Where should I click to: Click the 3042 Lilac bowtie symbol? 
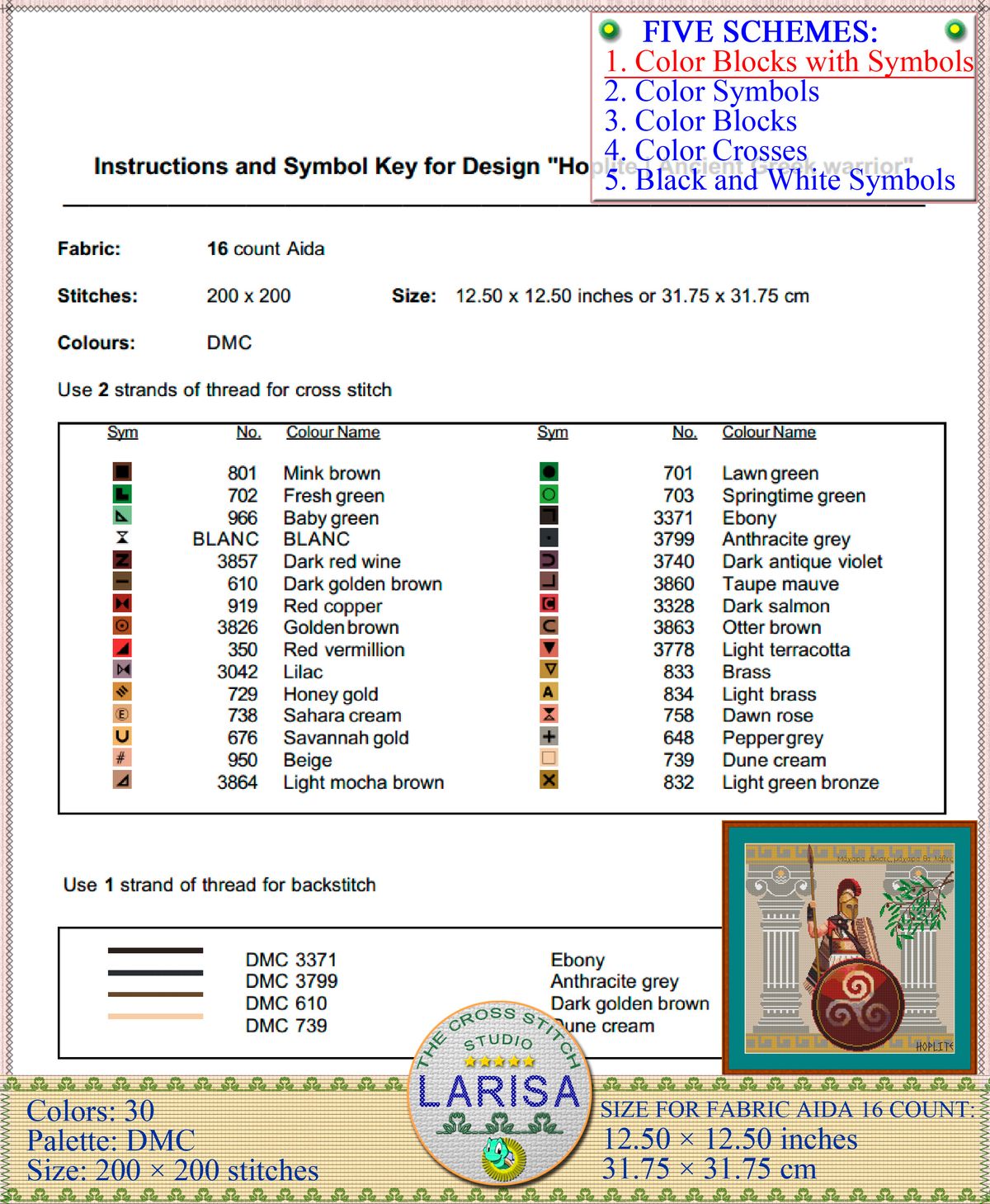click(122, 669)
